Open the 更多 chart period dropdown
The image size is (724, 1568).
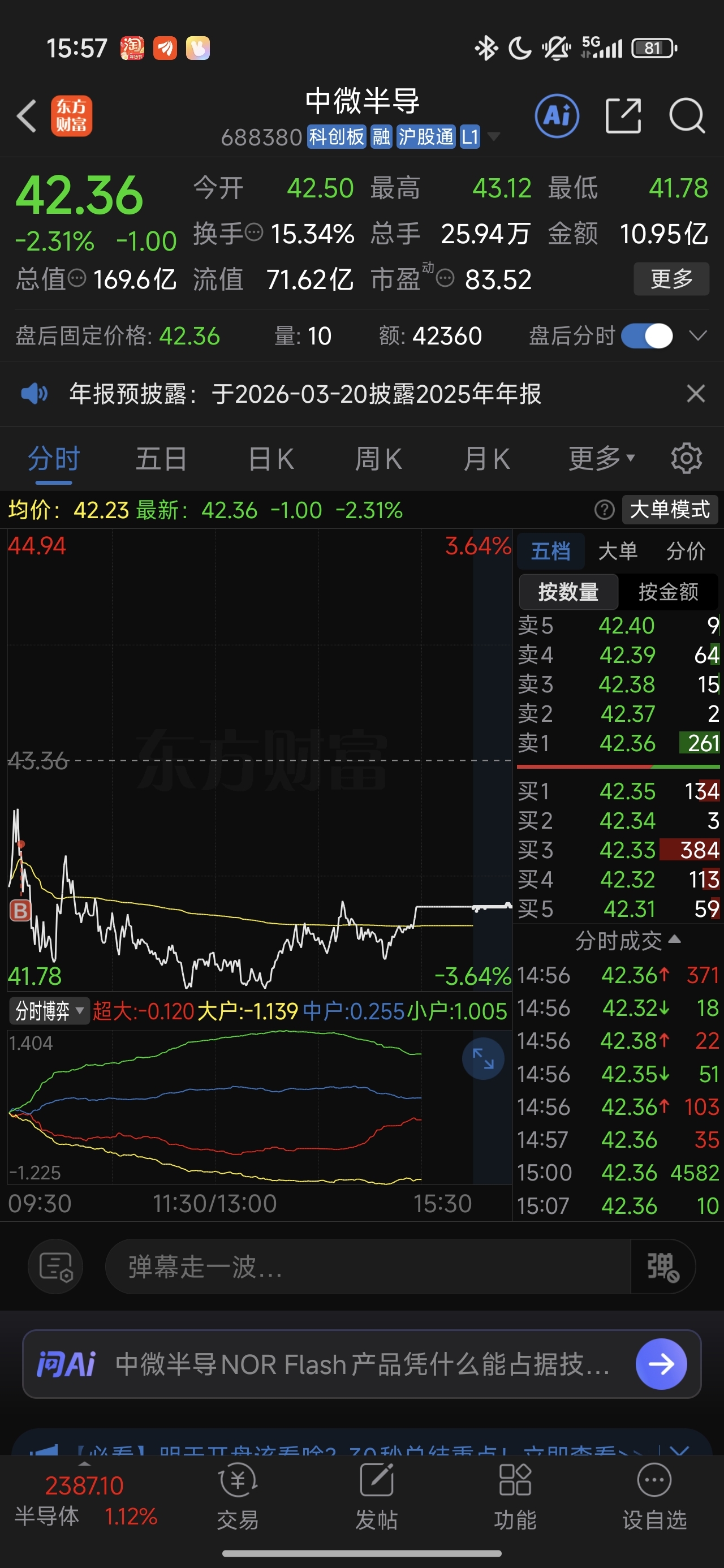click(601, 458)
